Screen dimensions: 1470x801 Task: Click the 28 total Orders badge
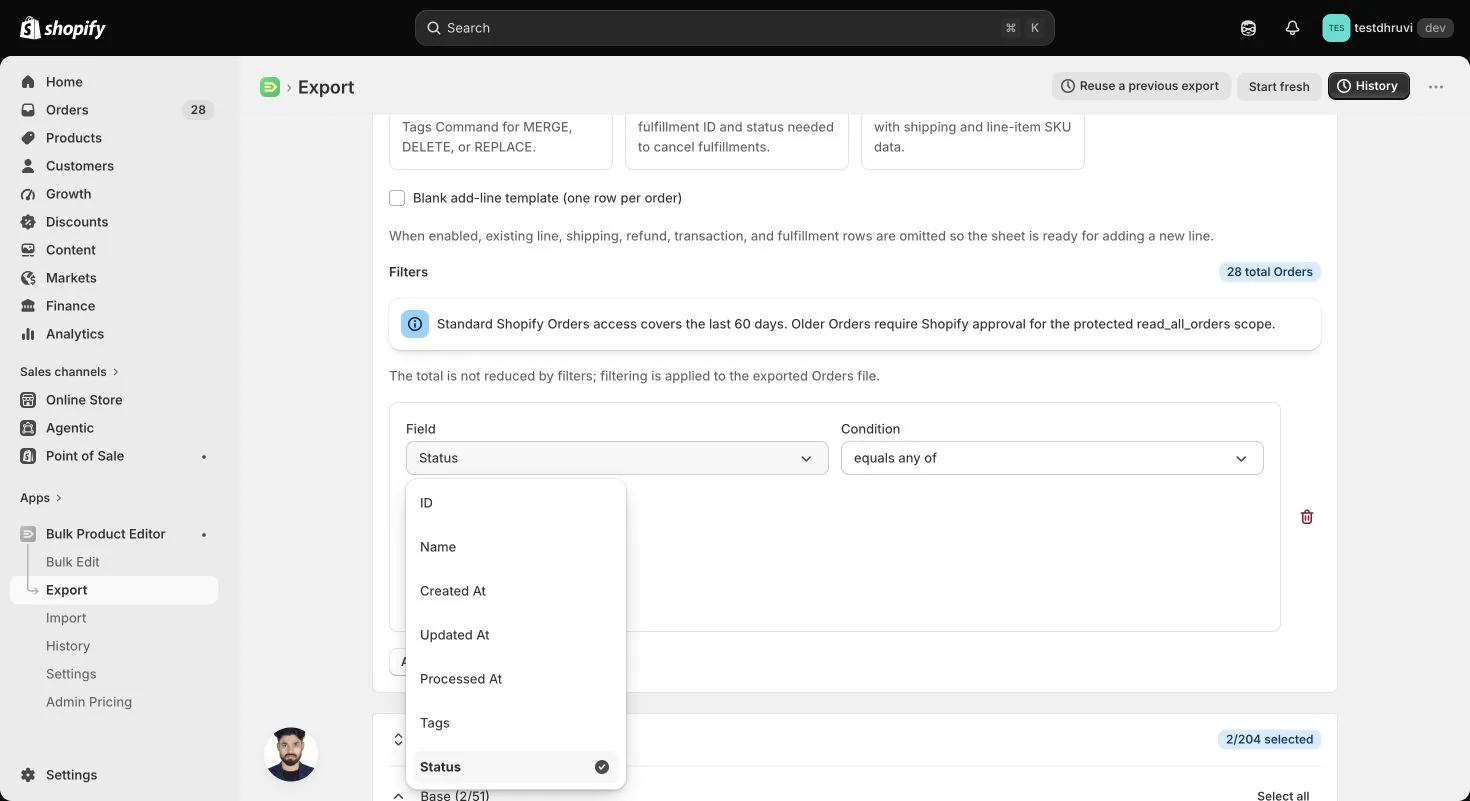click(x=1270, y=272)
